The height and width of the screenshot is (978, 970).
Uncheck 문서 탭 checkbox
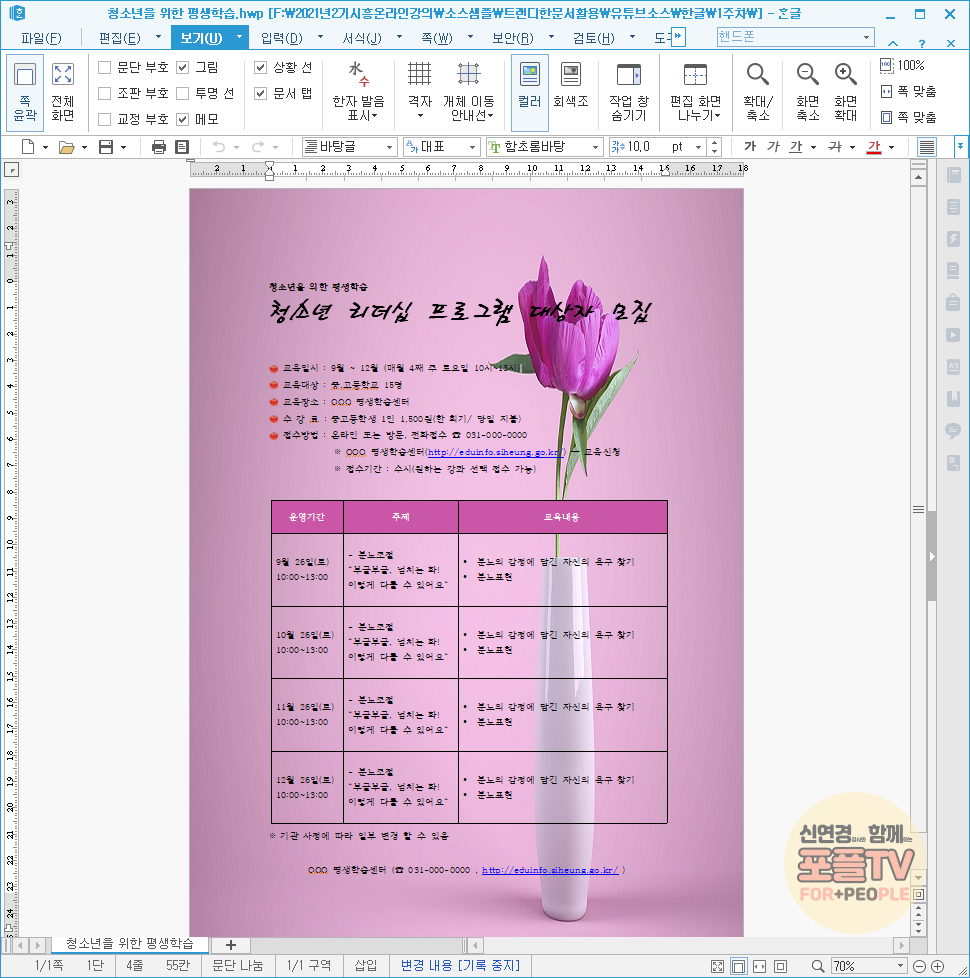point(261,93)
